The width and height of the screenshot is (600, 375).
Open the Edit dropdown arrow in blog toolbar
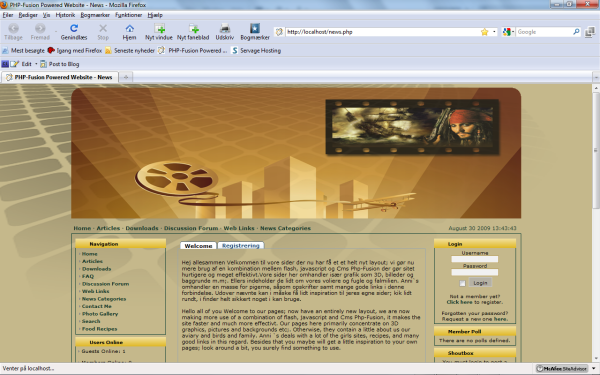pos(36,64)
